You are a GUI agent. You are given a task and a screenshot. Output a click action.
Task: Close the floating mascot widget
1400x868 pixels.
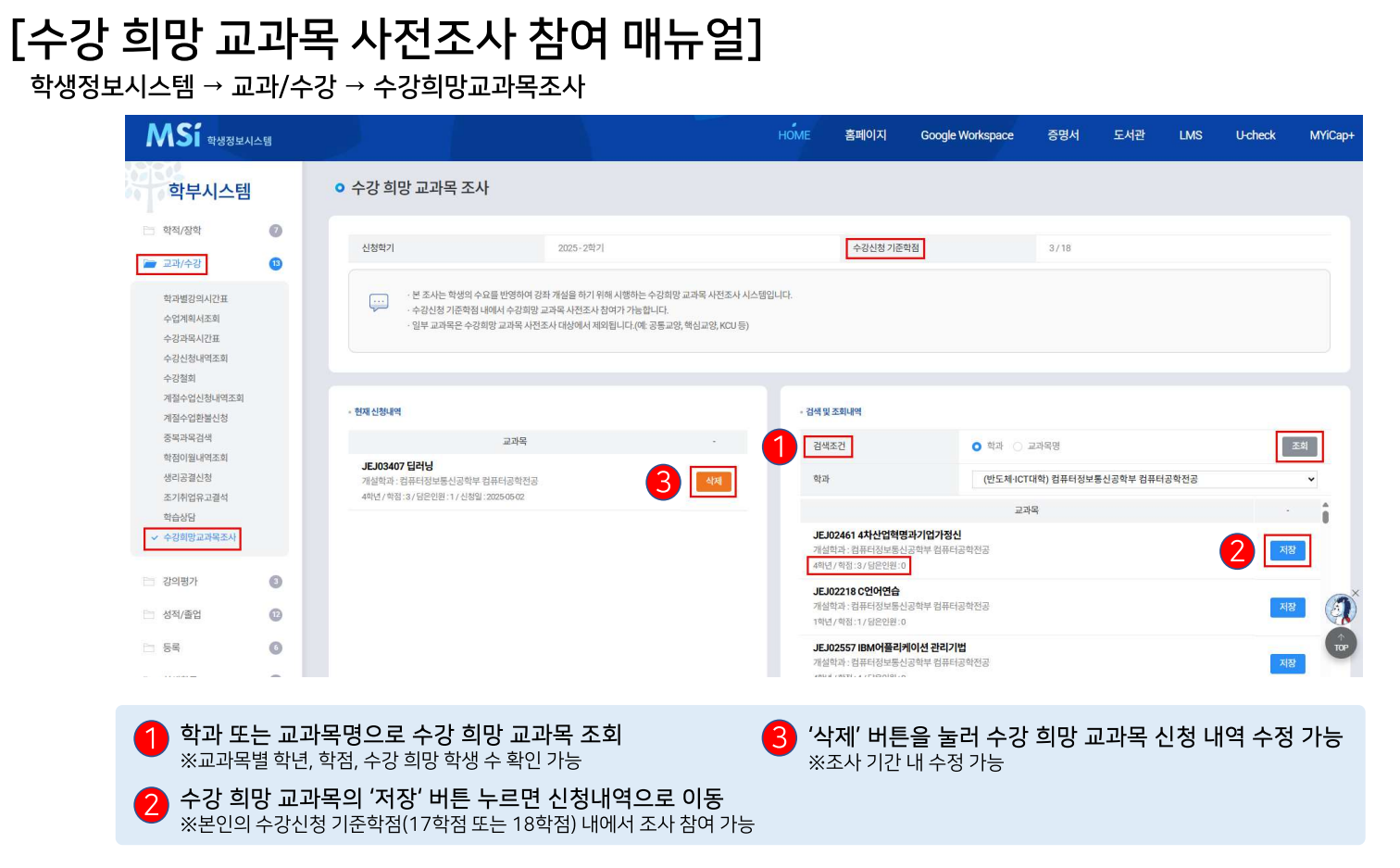tap(1356, 593)
